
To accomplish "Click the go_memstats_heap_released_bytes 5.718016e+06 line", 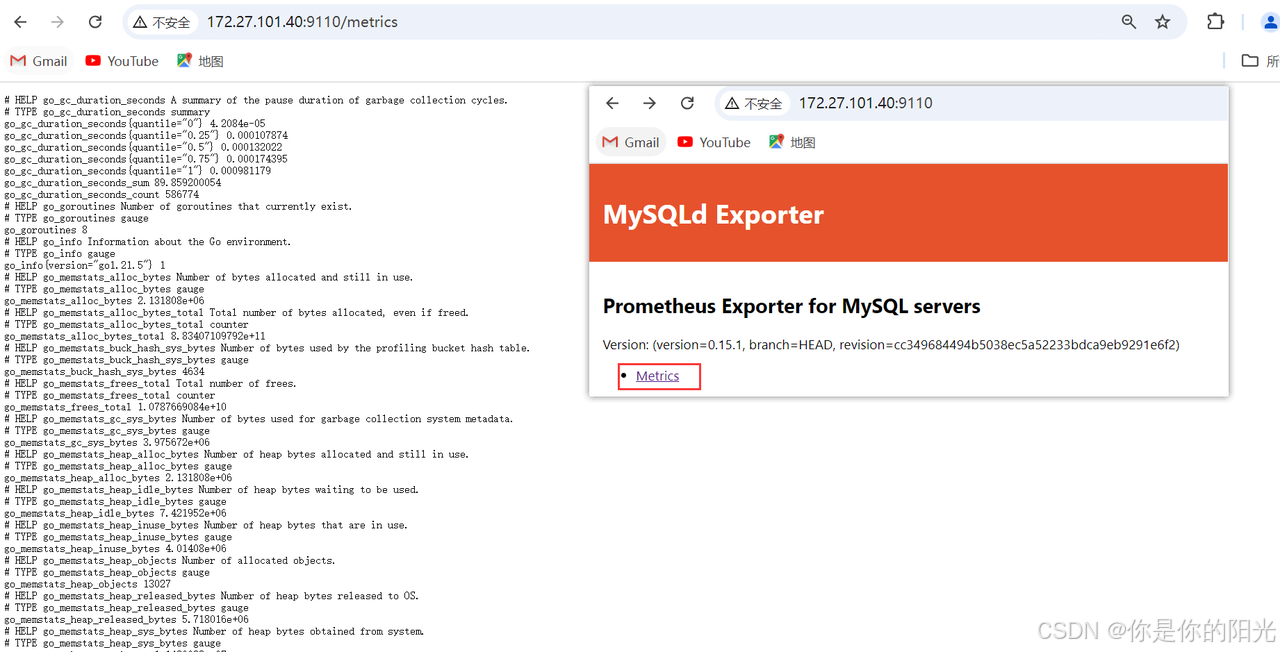I will [126, 620].
